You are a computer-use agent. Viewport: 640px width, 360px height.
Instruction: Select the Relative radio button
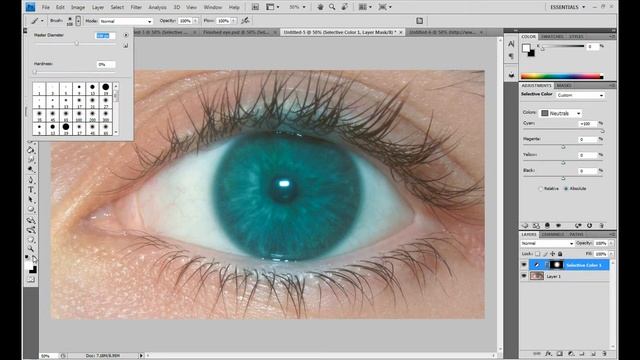click(x=541, y=189)
